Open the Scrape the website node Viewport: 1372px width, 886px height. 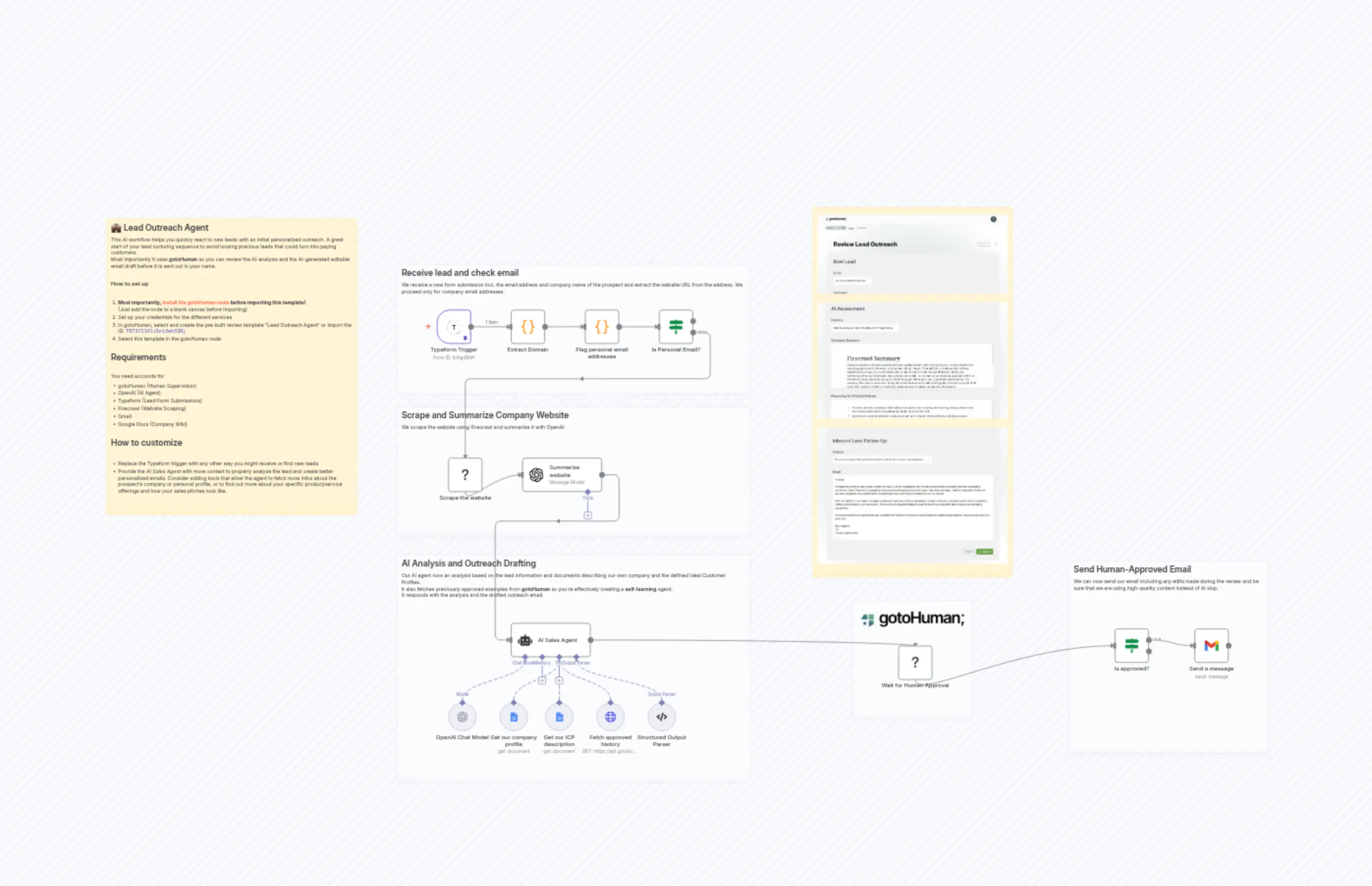(x=464, y=475)
